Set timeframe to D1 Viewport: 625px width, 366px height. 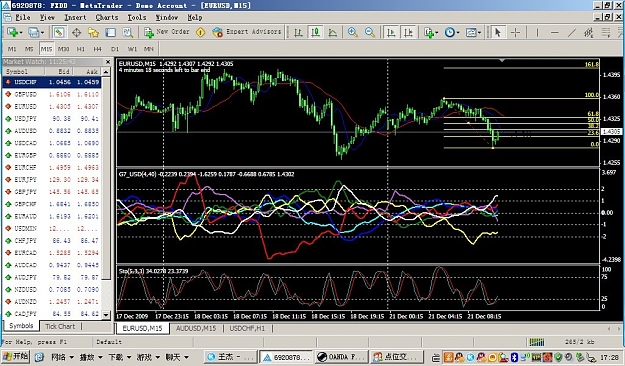tap(115, 49)
